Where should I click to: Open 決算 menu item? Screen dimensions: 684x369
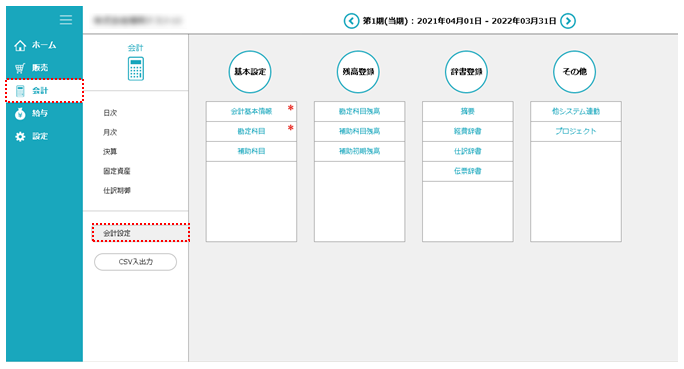point(110,151)
